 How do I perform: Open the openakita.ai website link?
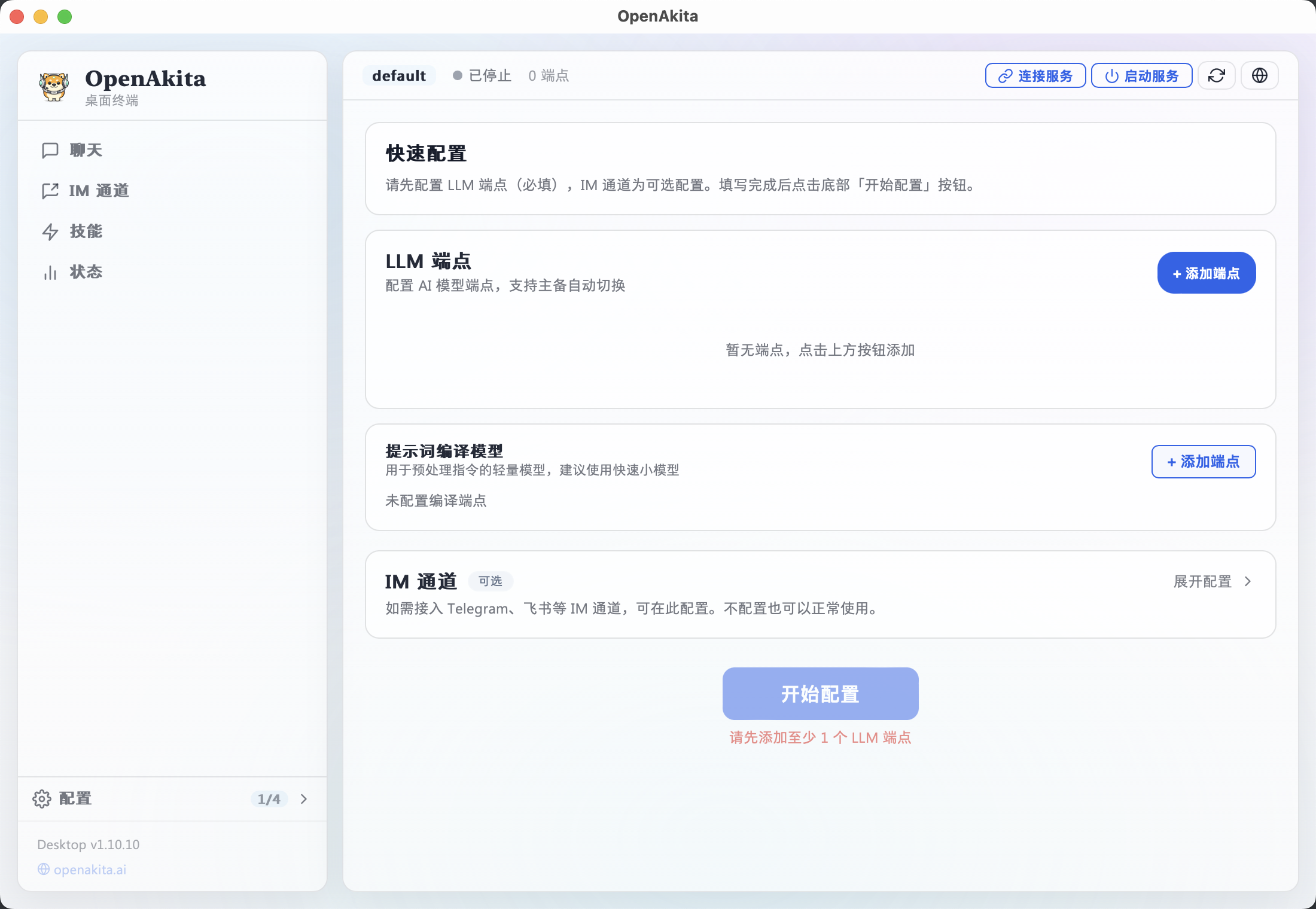(89, 870)
